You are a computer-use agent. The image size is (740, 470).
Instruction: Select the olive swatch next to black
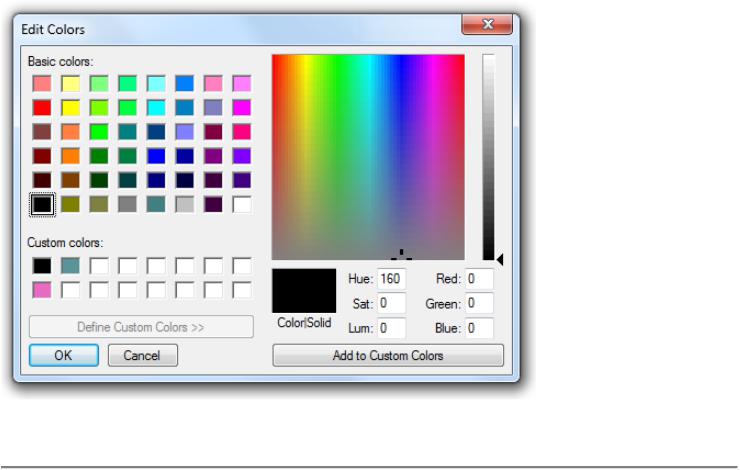(x=70, y=204)
